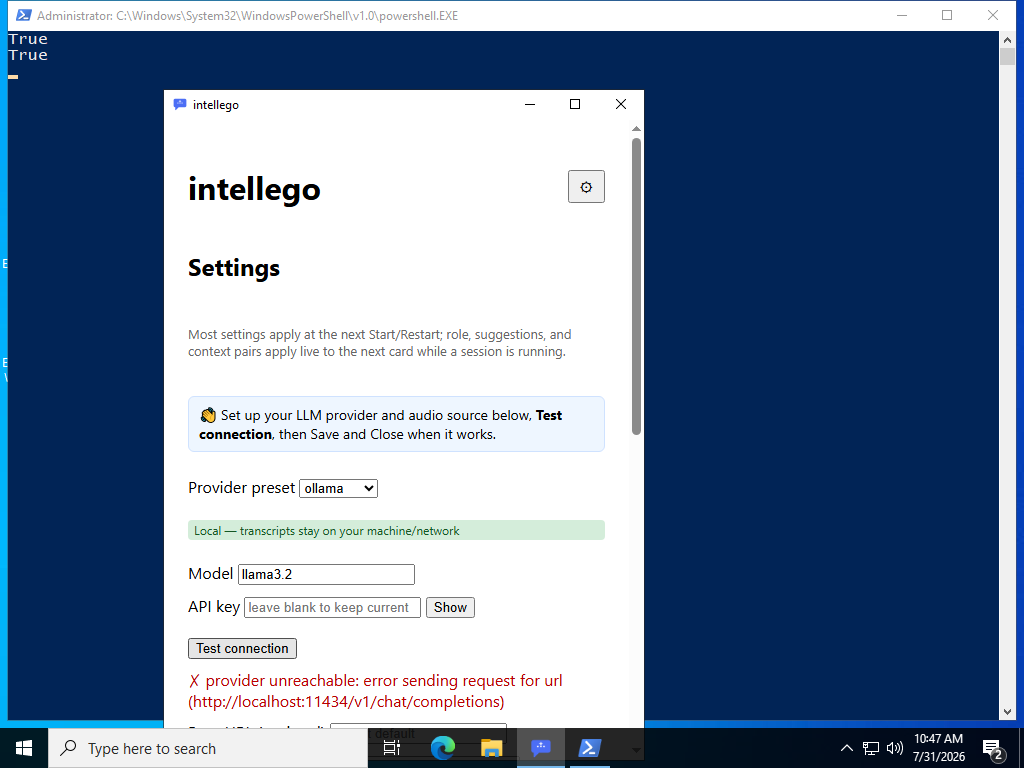Image resolution: width=1024 pixels, height=768 pixels.
Task: Open the taskbar clock and date
Action: (938, 748)
